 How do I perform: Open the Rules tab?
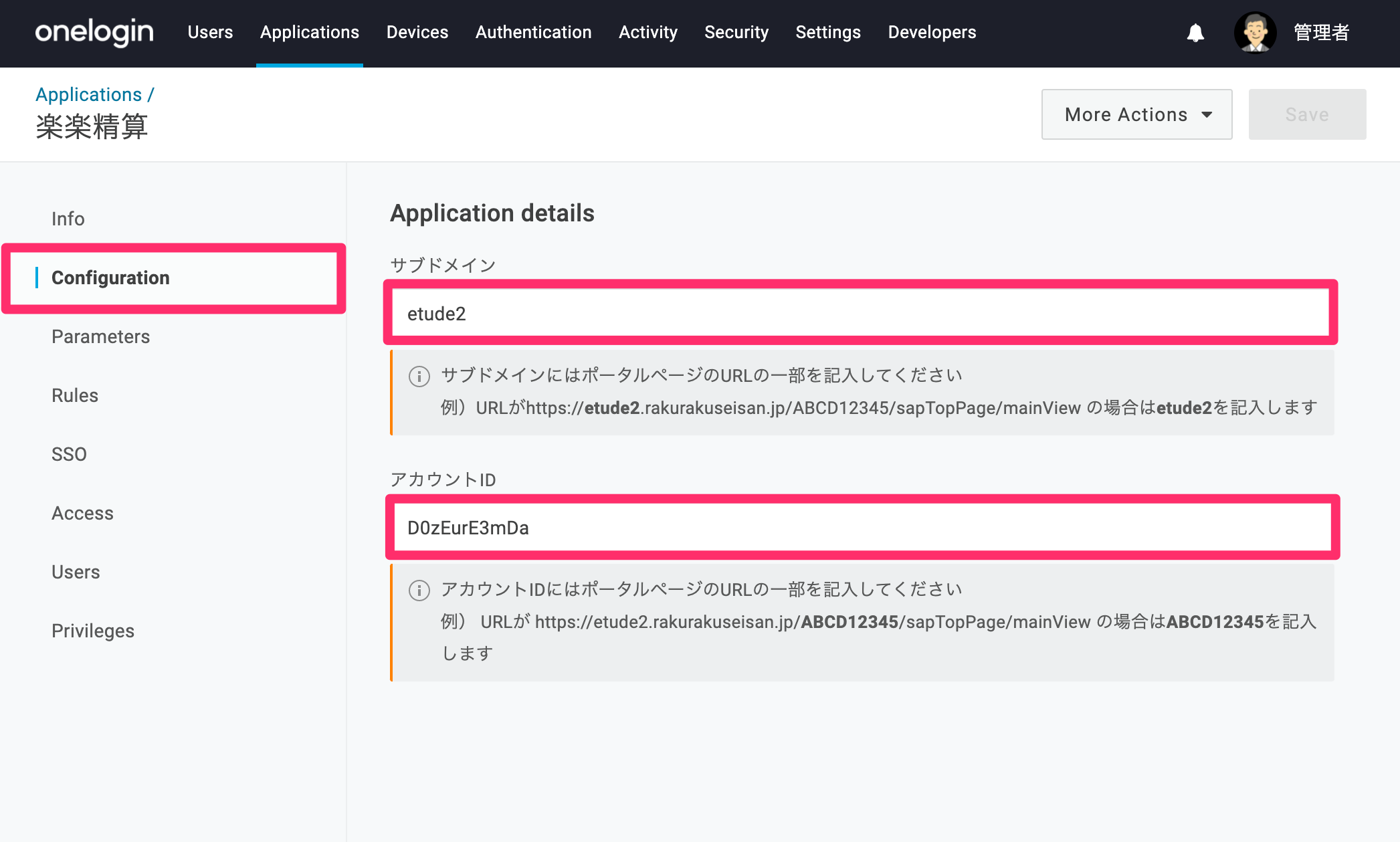pos(75,395)
